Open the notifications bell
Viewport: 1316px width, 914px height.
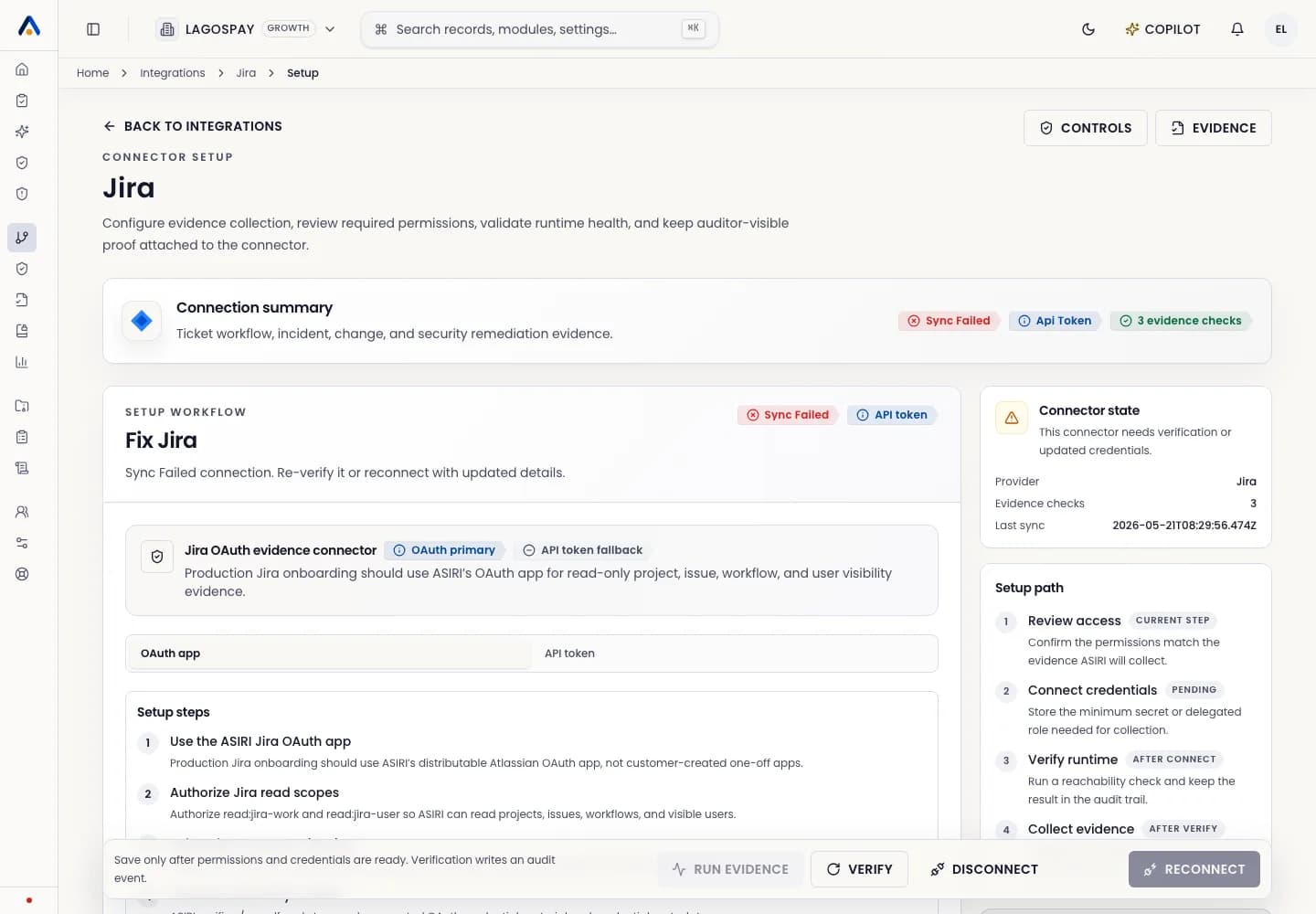click(x=1237, y=29)
